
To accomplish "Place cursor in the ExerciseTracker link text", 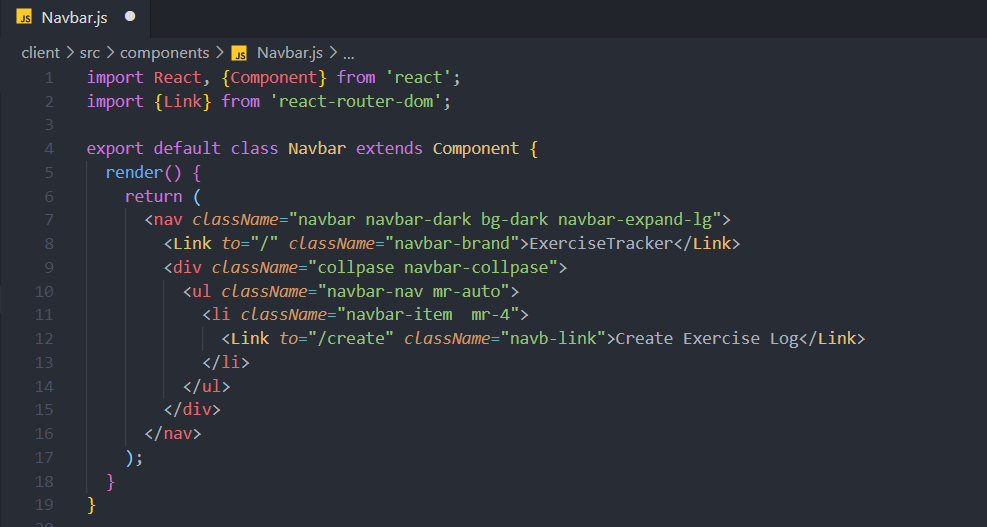I will point(601,243).
